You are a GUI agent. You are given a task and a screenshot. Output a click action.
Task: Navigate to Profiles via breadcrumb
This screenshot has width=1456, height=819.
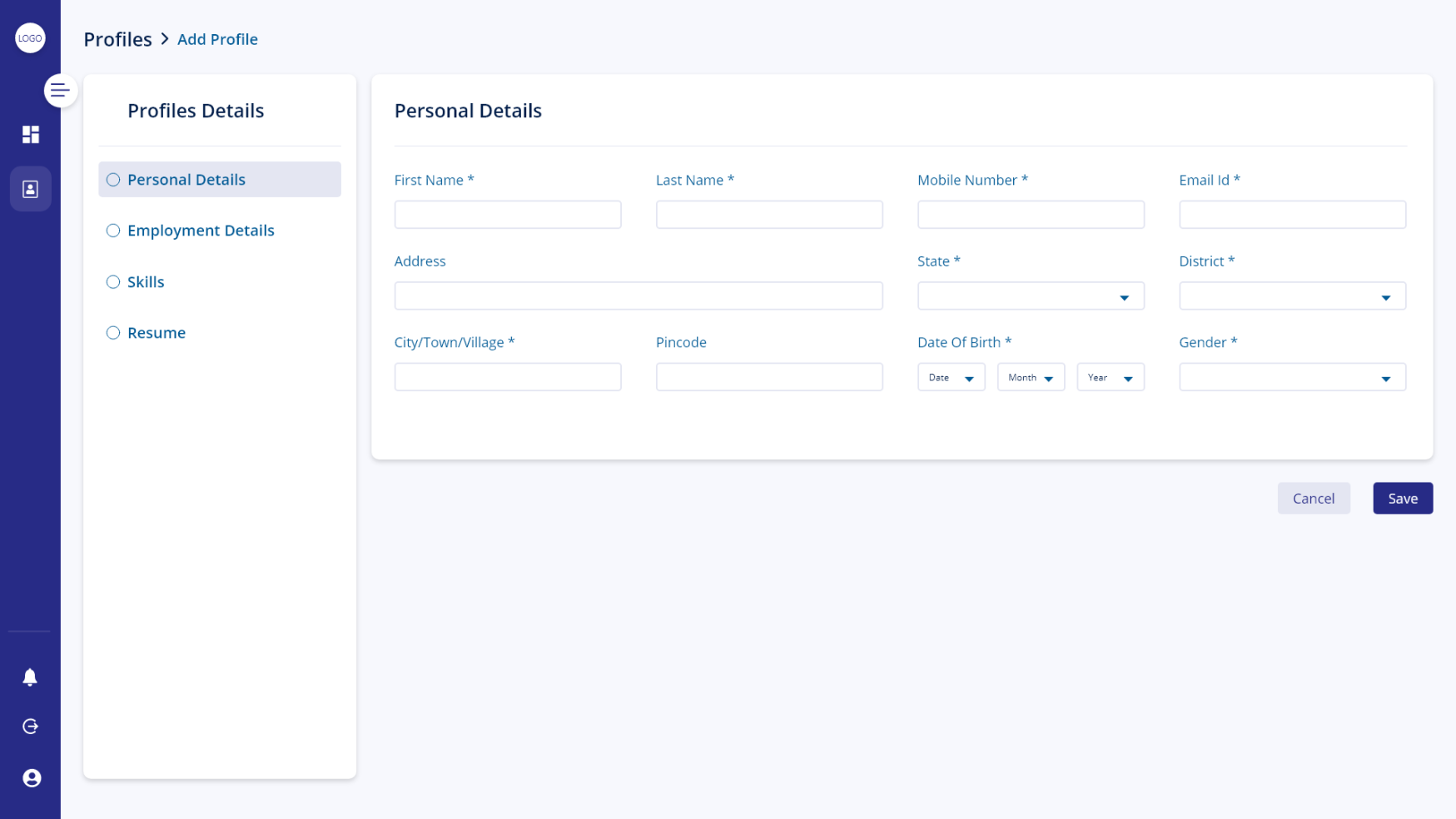coord(117,38)
